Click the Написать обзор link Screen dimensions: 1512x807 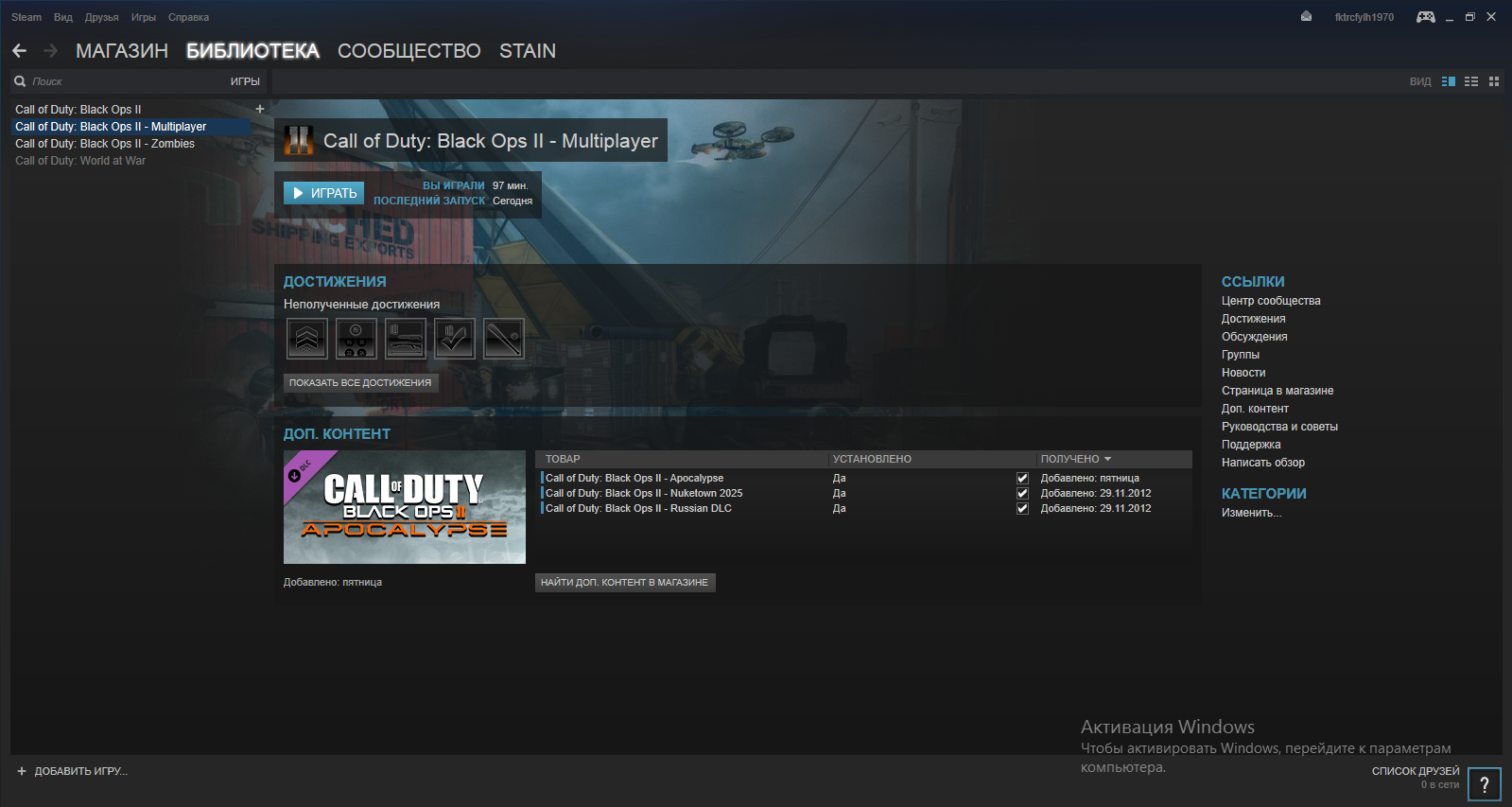[x=1263, y=463]
